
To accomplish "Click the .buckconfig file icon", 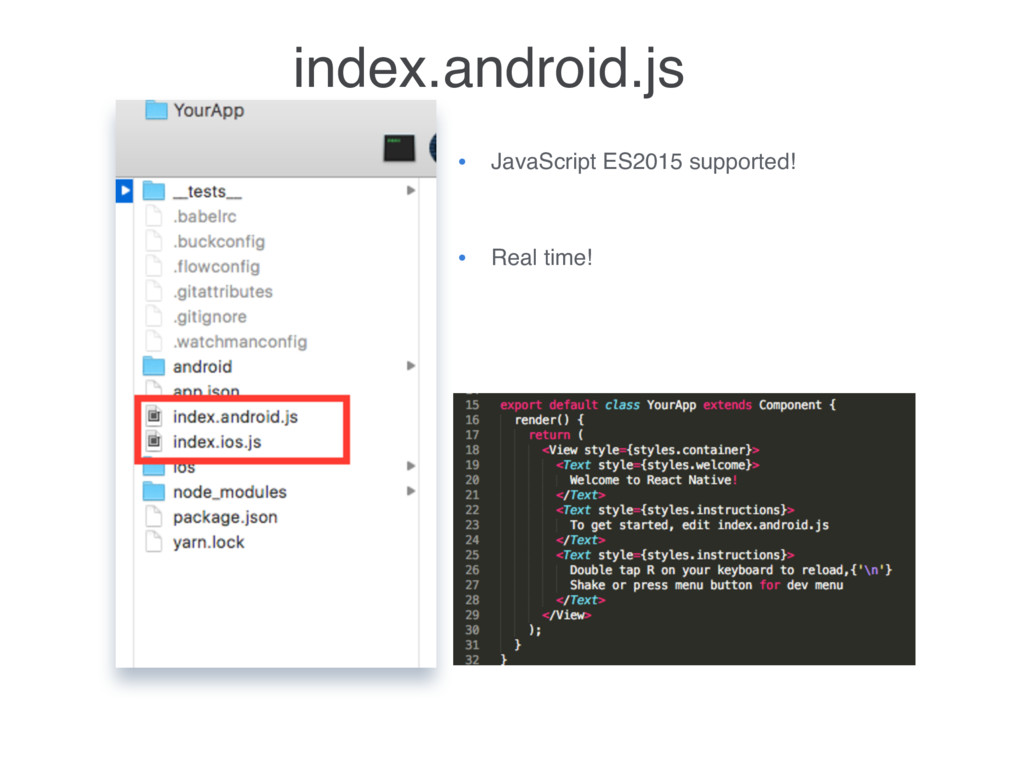I will 154,241.
